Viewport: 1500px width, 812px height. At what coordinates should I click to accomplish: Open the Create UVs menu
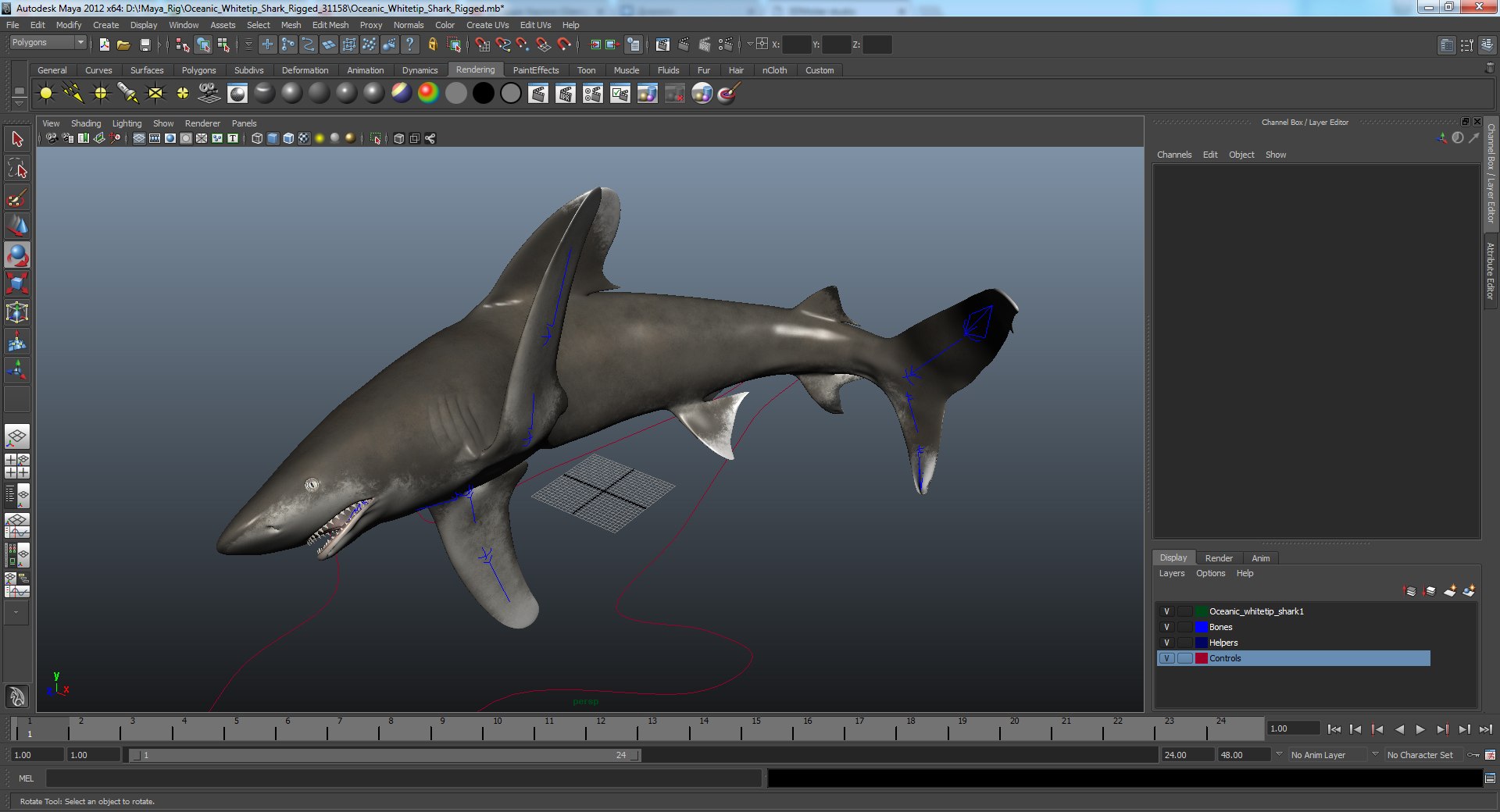(x=487, y=25)
